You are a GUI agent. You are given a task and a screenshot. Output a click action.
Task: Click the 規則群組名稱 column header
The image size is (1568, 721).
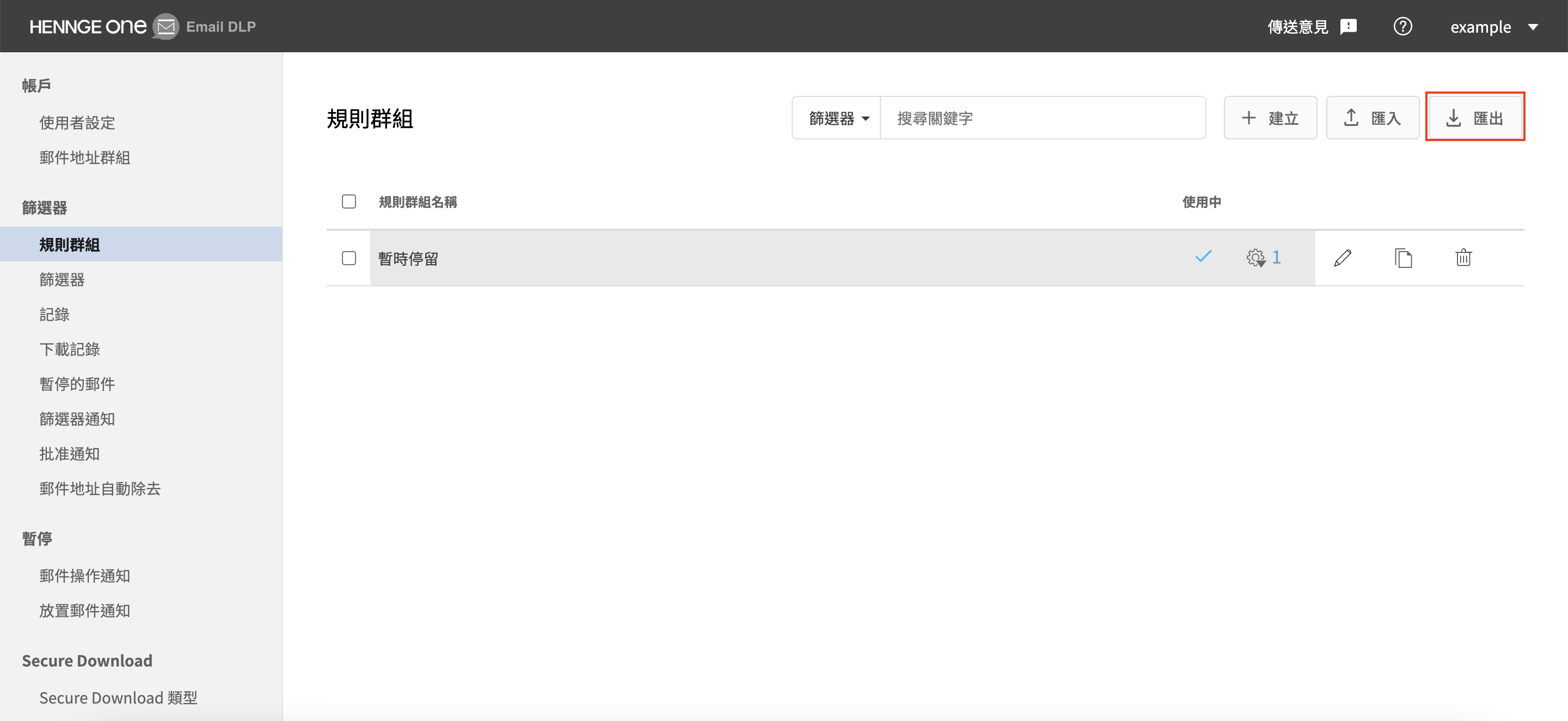tap(418, 202)
